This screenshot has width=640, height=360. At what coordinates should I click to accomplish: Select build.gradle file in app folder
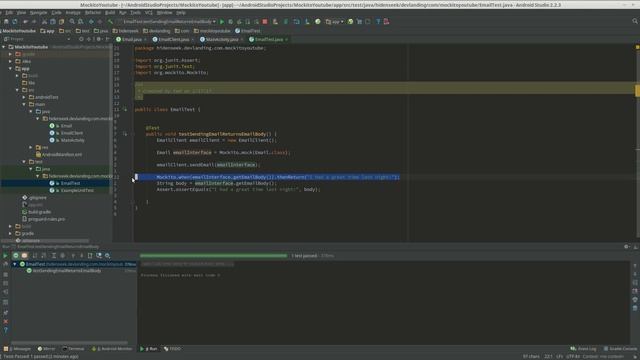[x=39, y=212]
